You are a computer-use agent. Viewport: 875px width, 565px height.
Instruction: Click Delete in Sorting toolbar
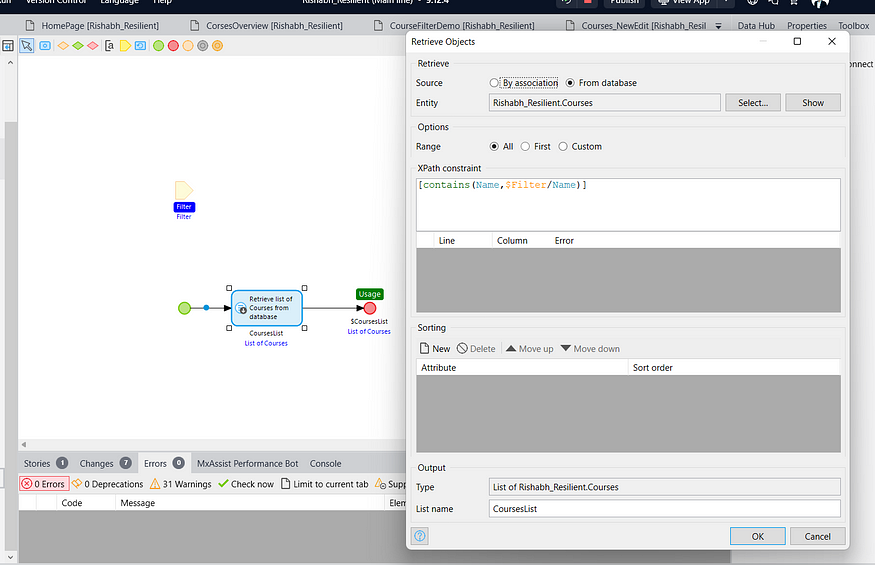(476, 348)
